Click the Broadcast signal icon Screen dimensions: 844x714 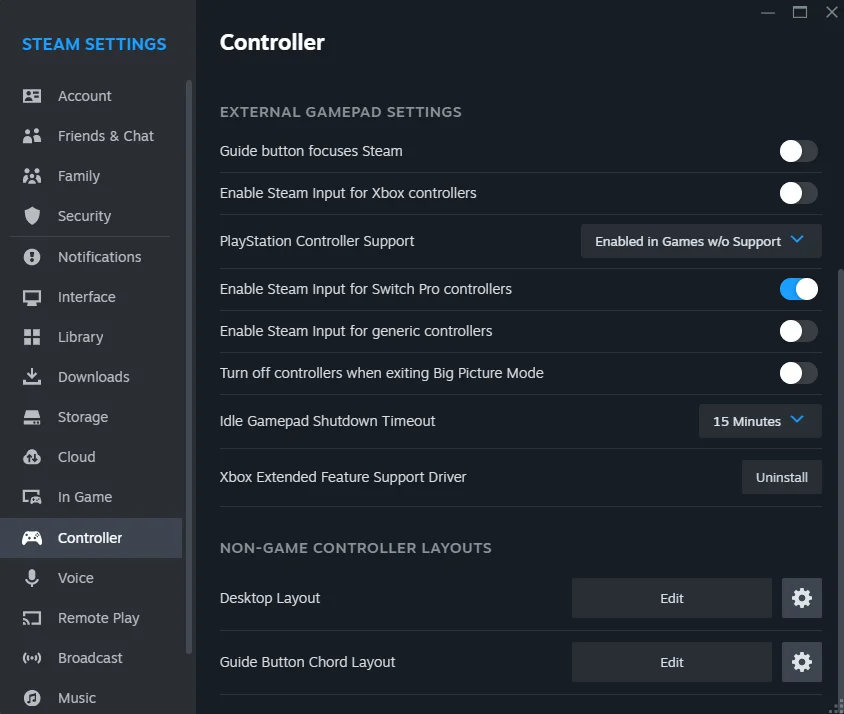pyautogui.click(x=32, y=658)
